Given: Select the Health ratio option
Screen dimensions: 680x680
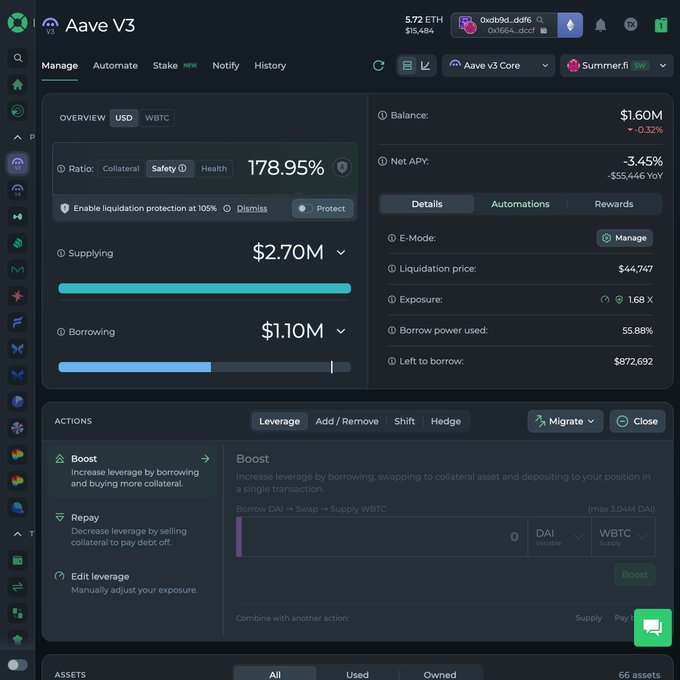Looking at the screenshot, I should tap(214, 169).
